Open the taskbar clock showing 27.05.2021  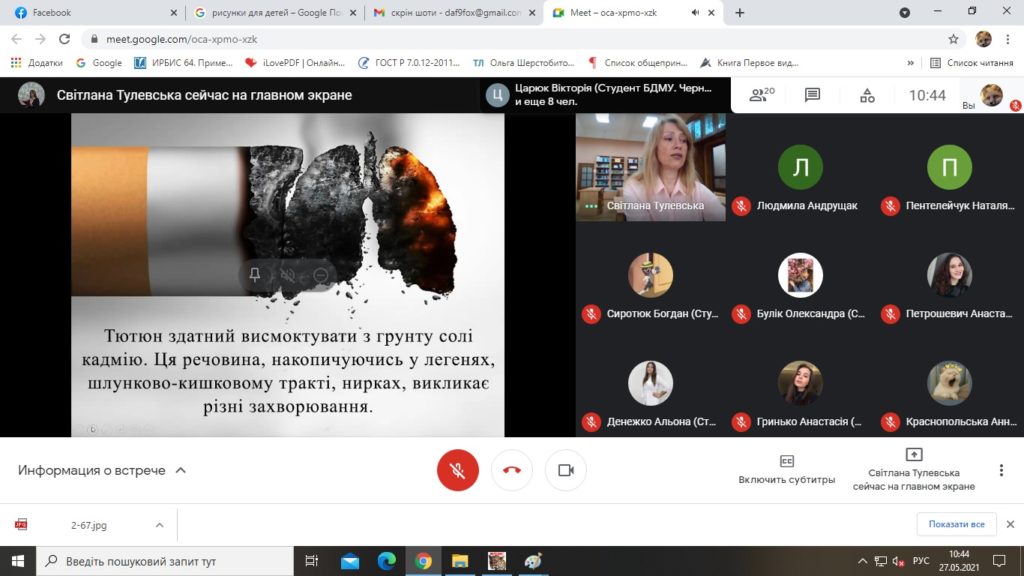959,561
